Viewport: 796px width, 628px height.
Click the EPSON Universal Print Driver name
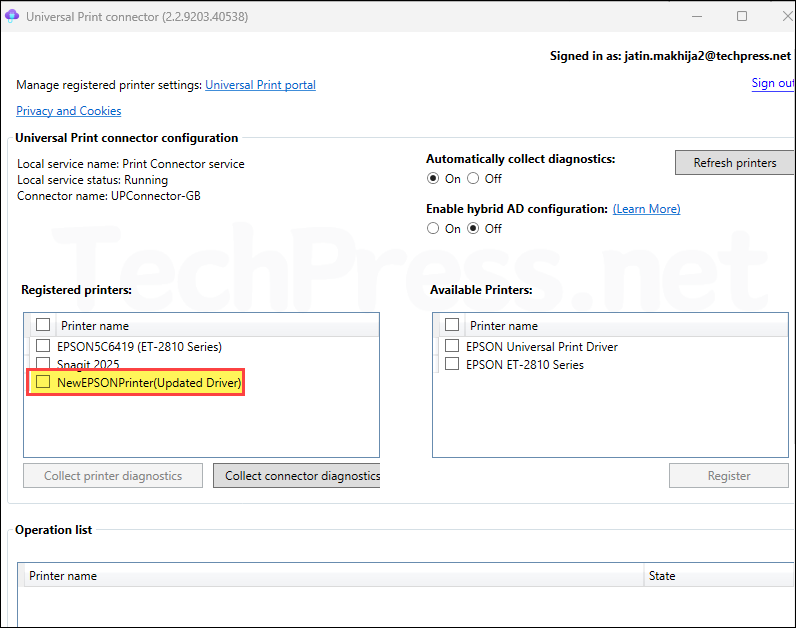pos(542,347)
